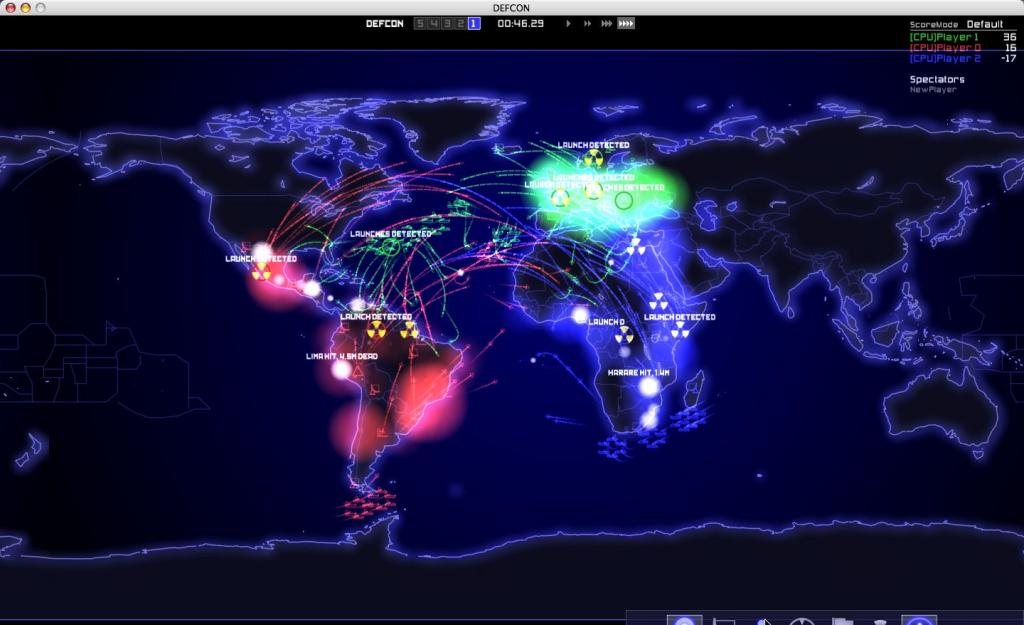Screen dimensions: 1024x625
Task: Select red [CPU]Player 0 in scoreboard
Action: (x=945, y=48)
